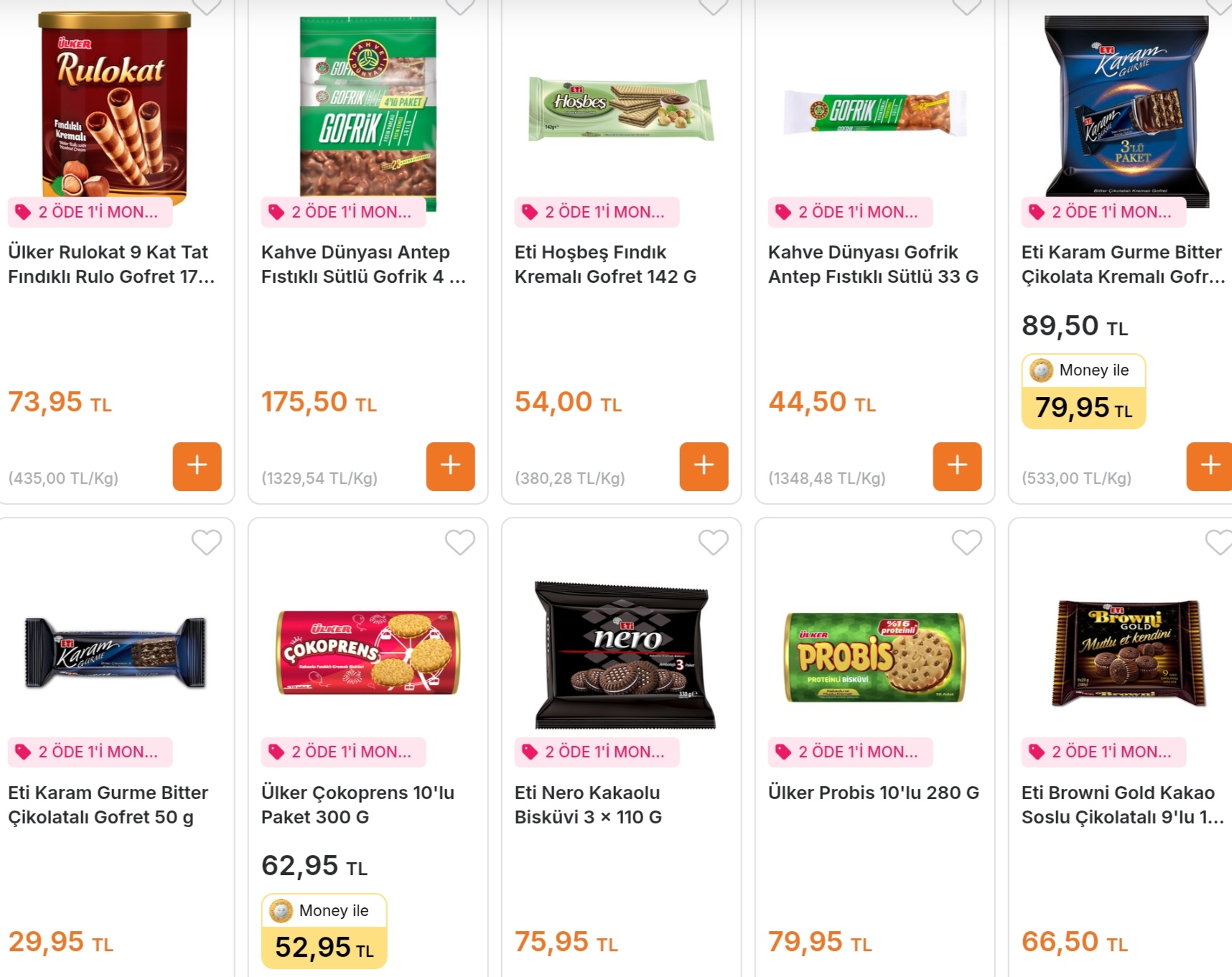Screen dimensions: 1232x977
Task: View Eti Nero biscuit package image
Action: coord(625,655)
